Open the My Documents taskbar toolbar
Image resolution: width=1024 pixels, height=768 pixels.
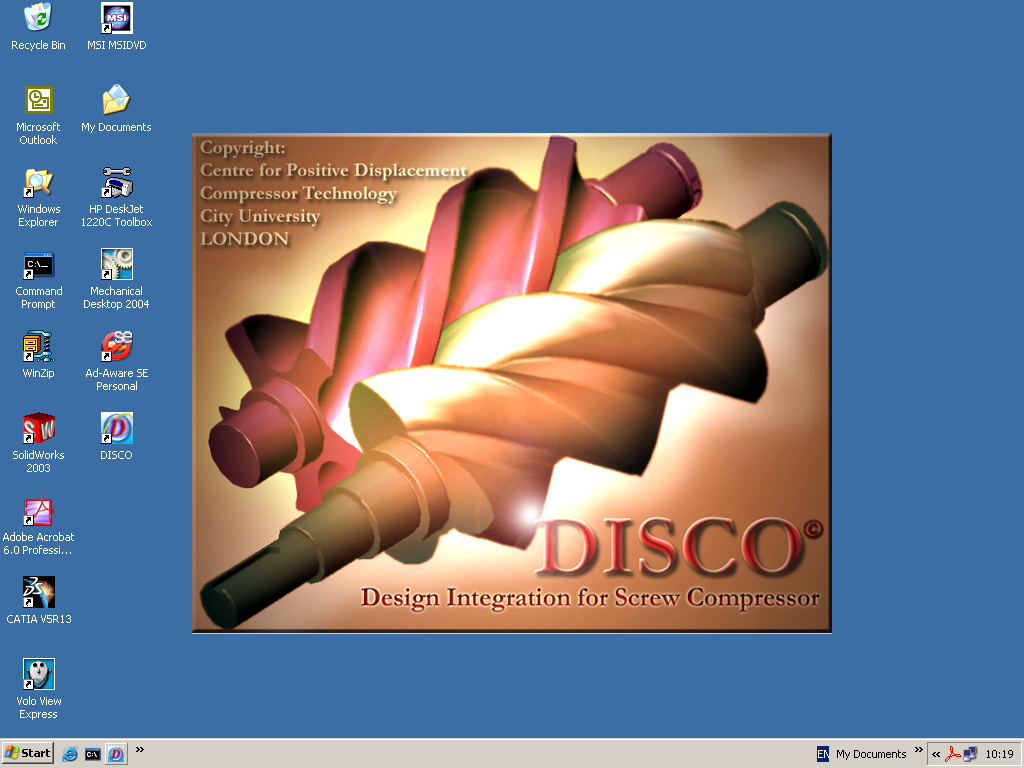(x=871, y=754)
